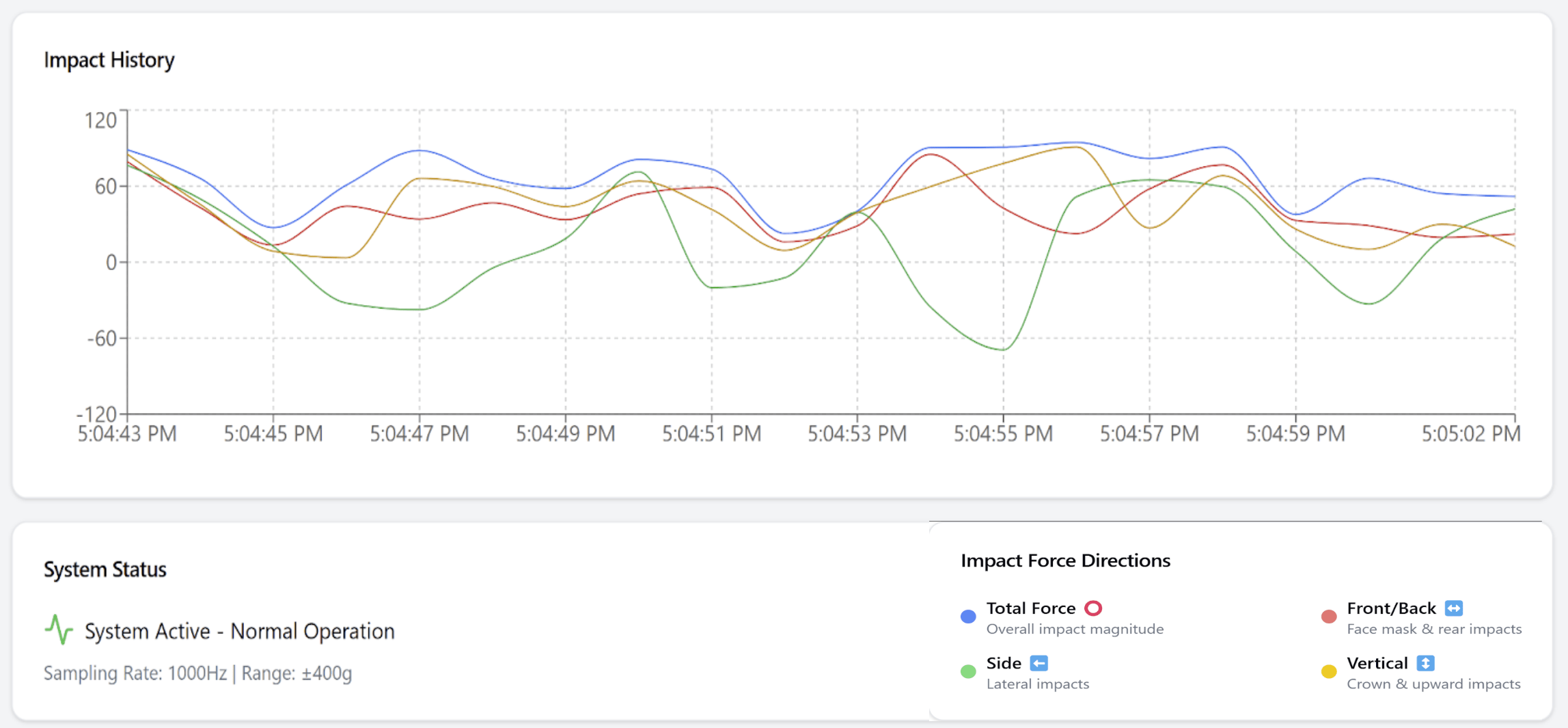Click the Front/Back legend label

coord(1391,608)
